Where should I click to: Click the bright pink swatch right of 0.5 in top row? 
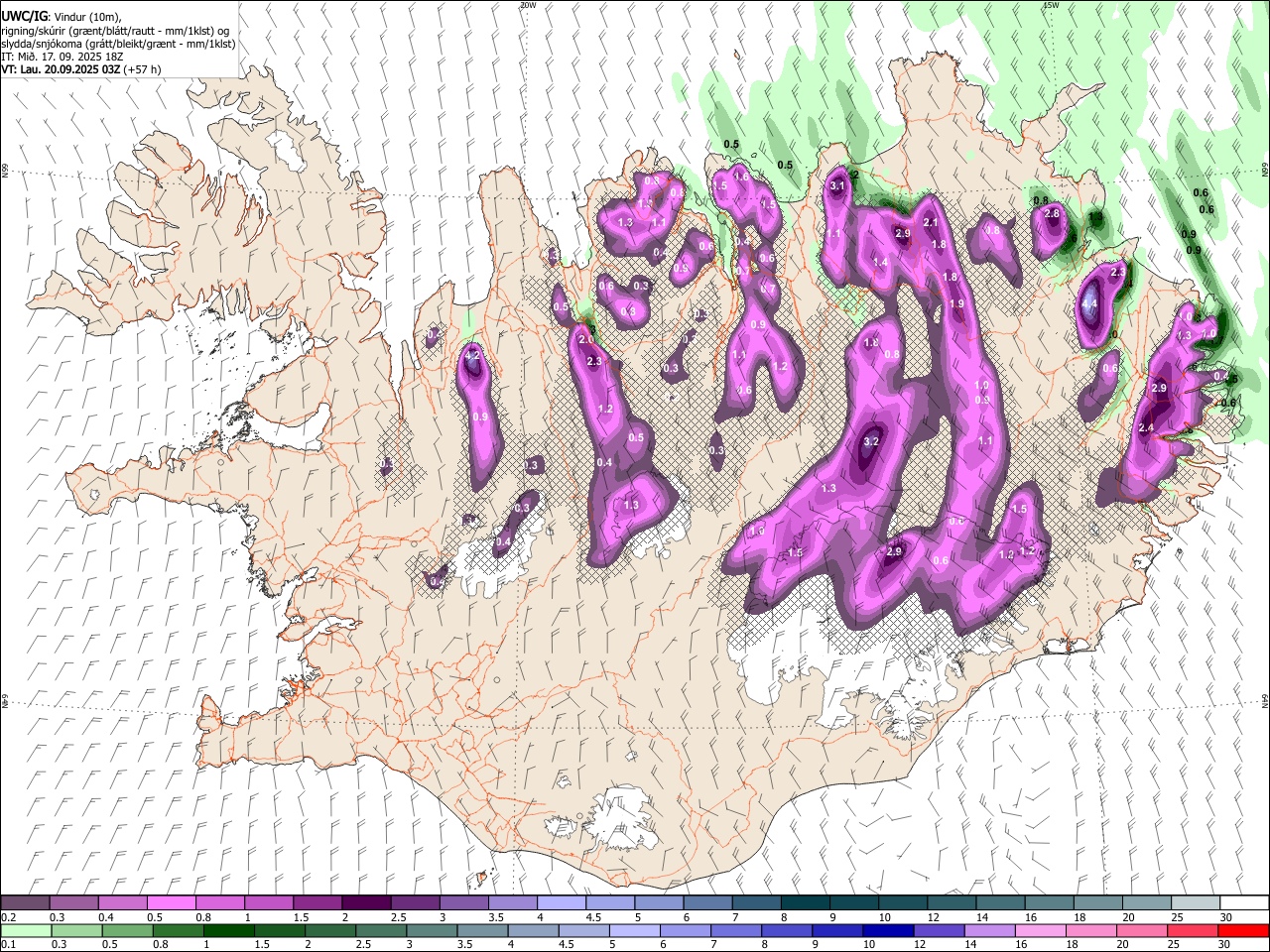(172, 902)
